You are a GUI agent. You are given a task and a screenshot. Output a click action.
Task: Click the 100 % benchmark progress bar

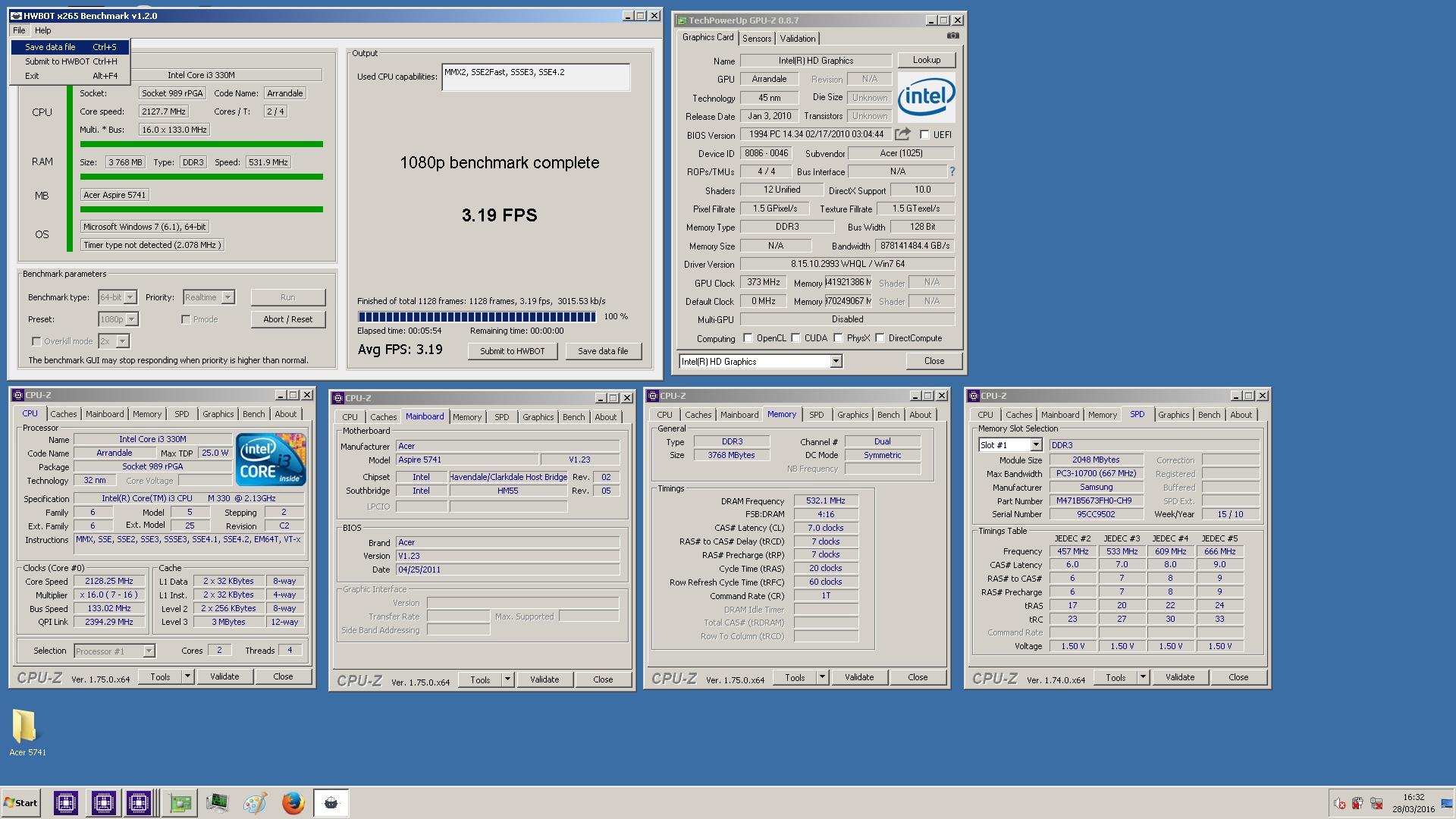[477, 317]
